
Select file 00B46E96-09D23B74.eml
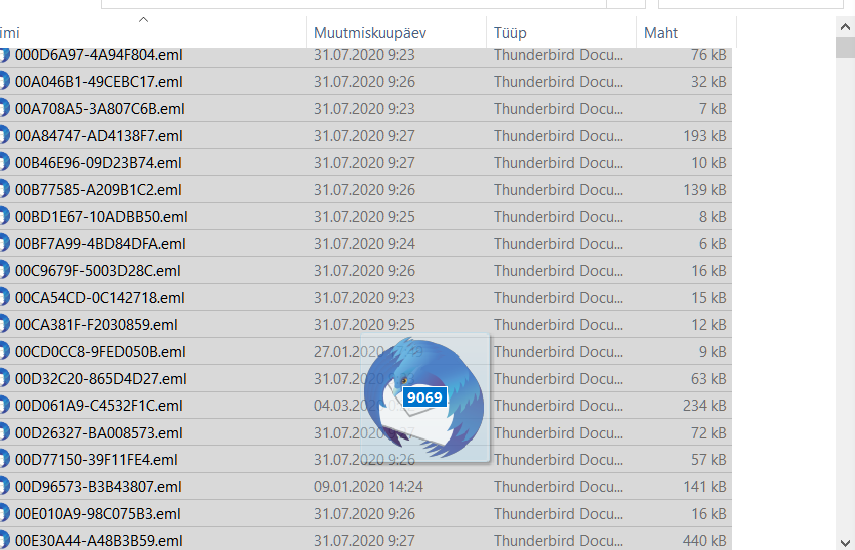pyautogui.click(x=98, y=162)
